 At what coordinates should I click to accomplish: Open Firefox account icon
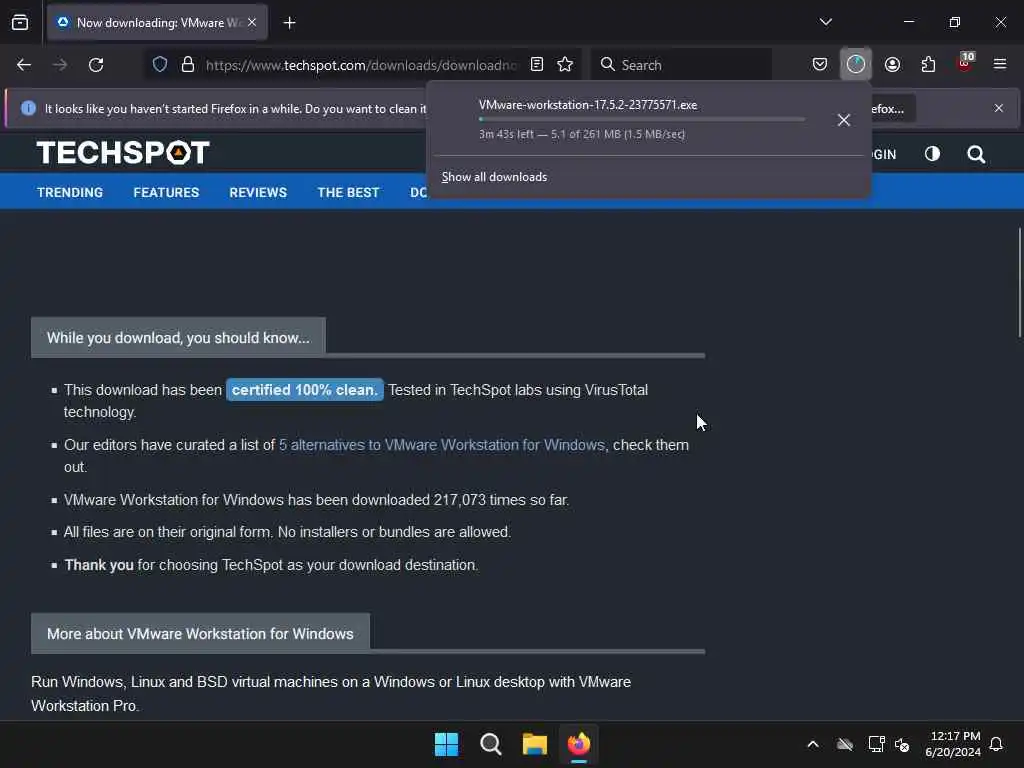point(892,65)
